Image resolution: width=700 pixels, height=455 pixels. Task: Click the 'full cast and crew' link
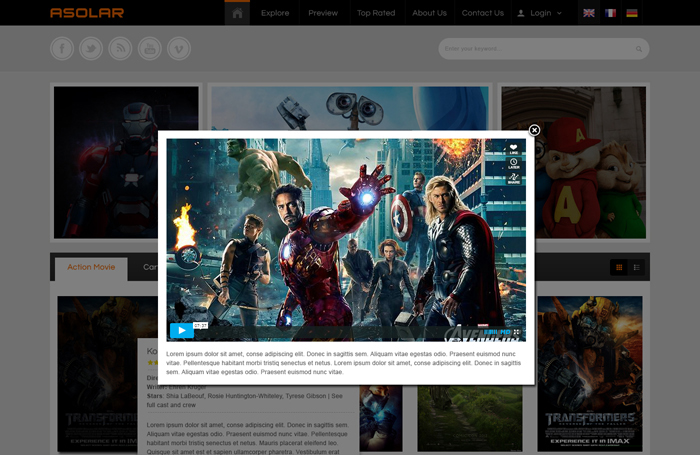pos(171,405)
